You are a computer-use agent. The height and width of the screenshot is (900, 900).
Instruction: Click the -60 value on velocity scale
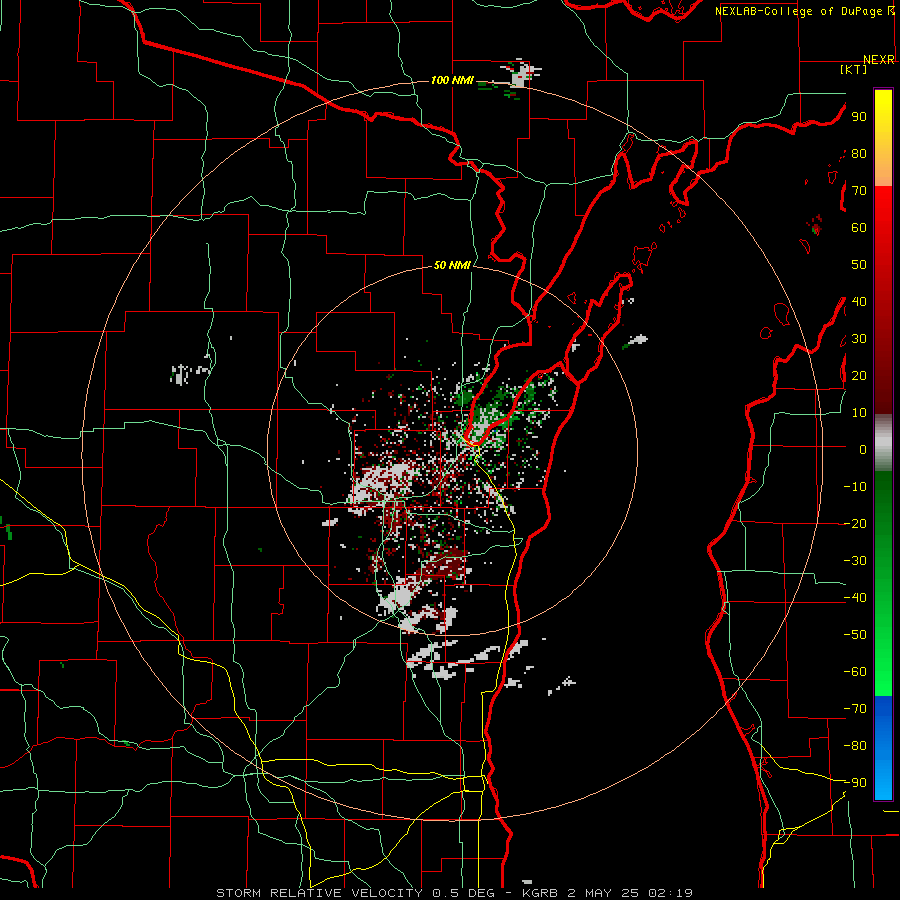(x=855, y=672)
